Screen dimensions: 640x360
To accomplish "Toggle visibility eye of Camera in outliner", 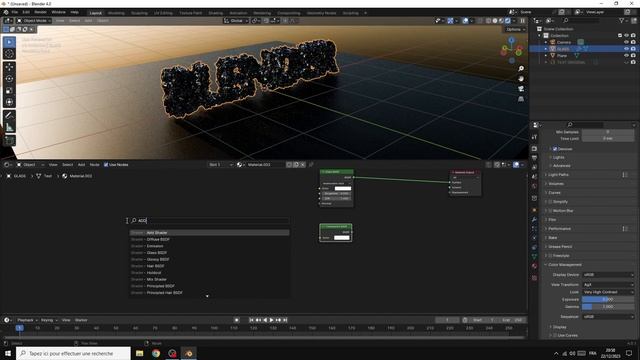I will coord(626,42).
